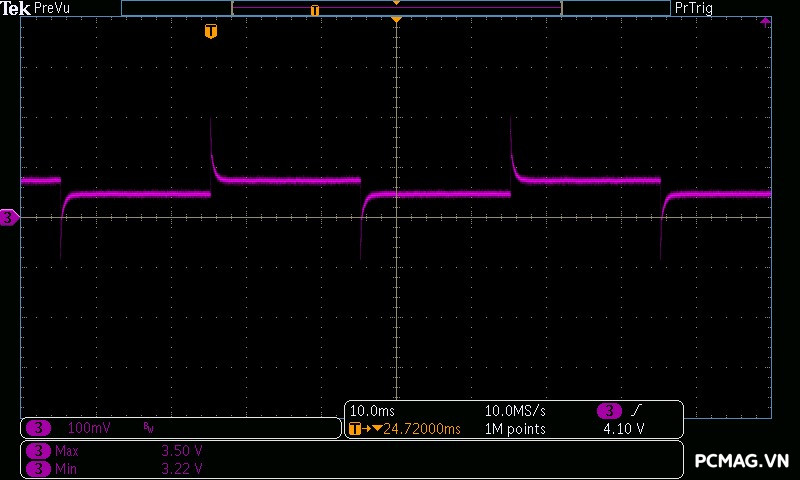Viewport: 800px width, 480px height.
Task: Click the waveform record overview bar
Action: tap(395, 9)
